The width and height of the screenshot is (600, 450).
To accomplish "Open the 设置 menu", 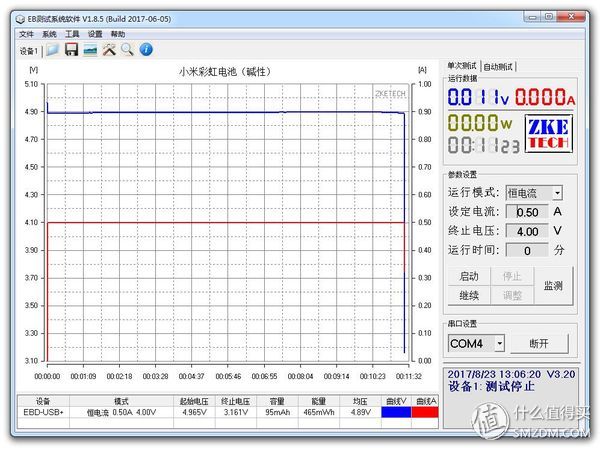I will click(x=95, y=34).
